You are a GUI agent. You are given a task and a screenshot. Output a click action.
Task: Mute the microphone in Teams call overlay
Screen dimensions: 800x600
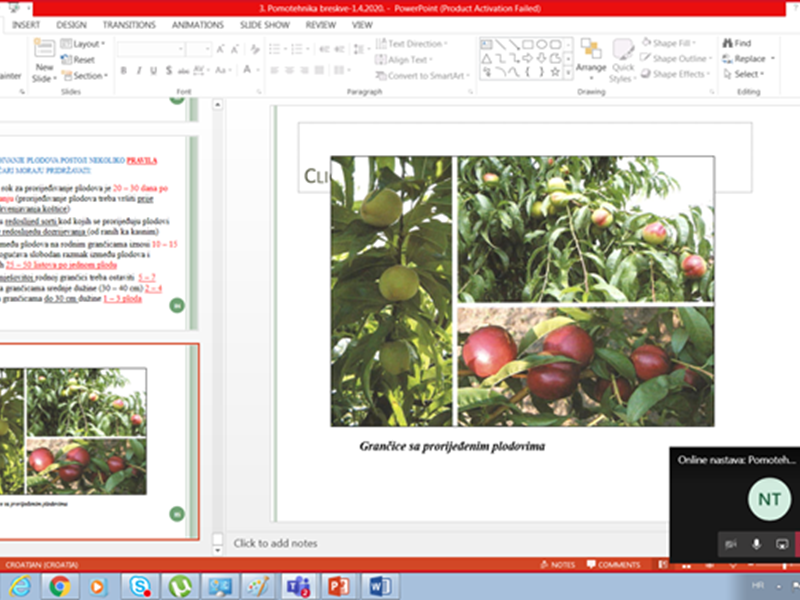point(756,544)
